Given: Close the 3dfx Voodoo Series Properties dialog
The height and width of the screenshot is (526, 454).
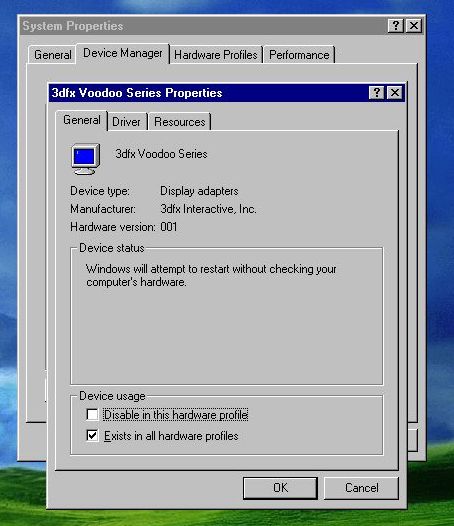Looking at the screenshot, I should [x=395, y=93].
